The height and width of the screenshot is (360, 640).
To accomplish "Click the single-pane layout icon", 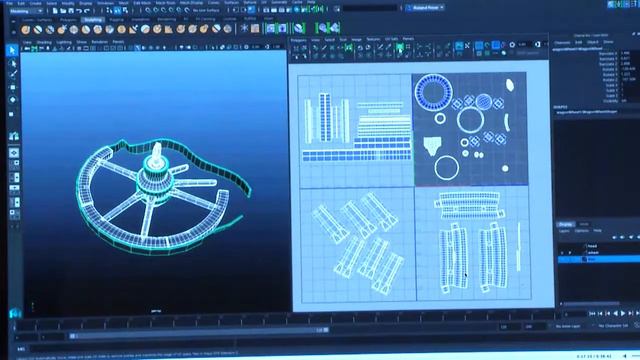I will click(14, 153).
